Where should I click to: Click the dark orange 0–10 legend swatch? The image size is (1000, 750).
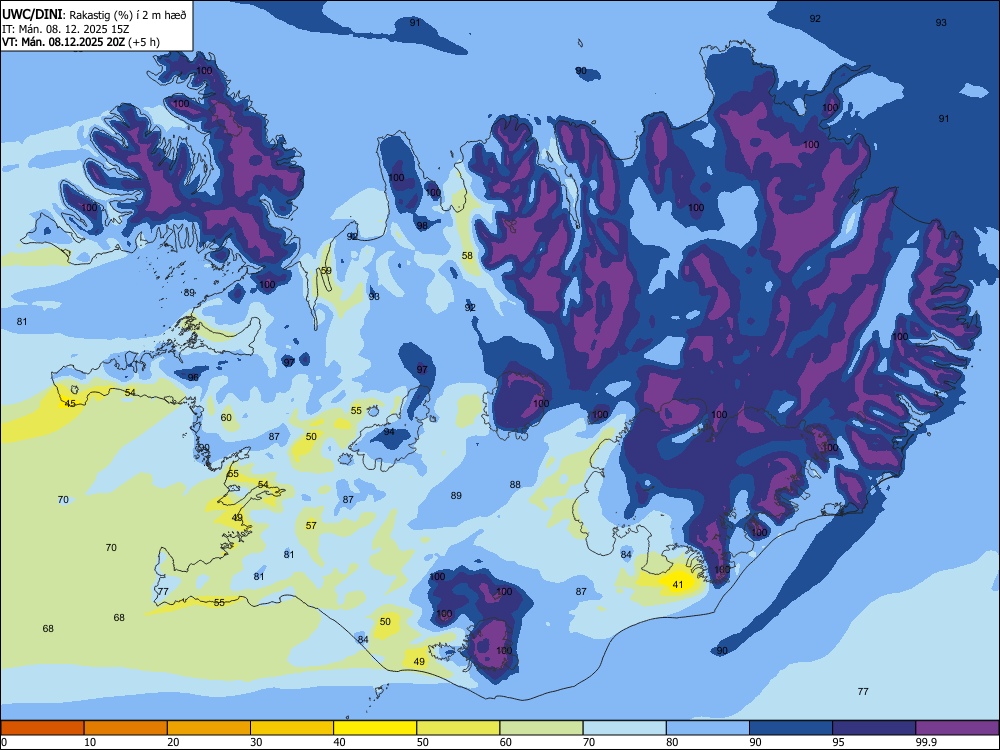click(42, 728)
